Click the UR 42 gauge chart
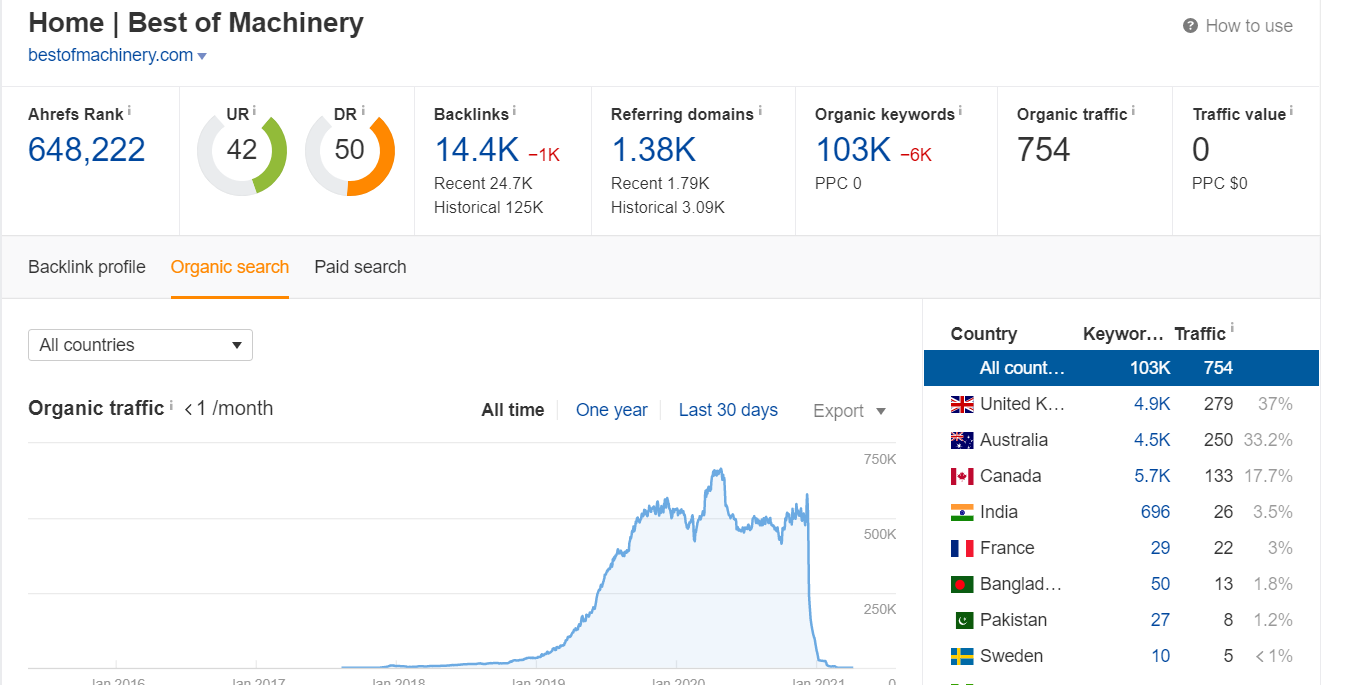 [x=242, y=152]
